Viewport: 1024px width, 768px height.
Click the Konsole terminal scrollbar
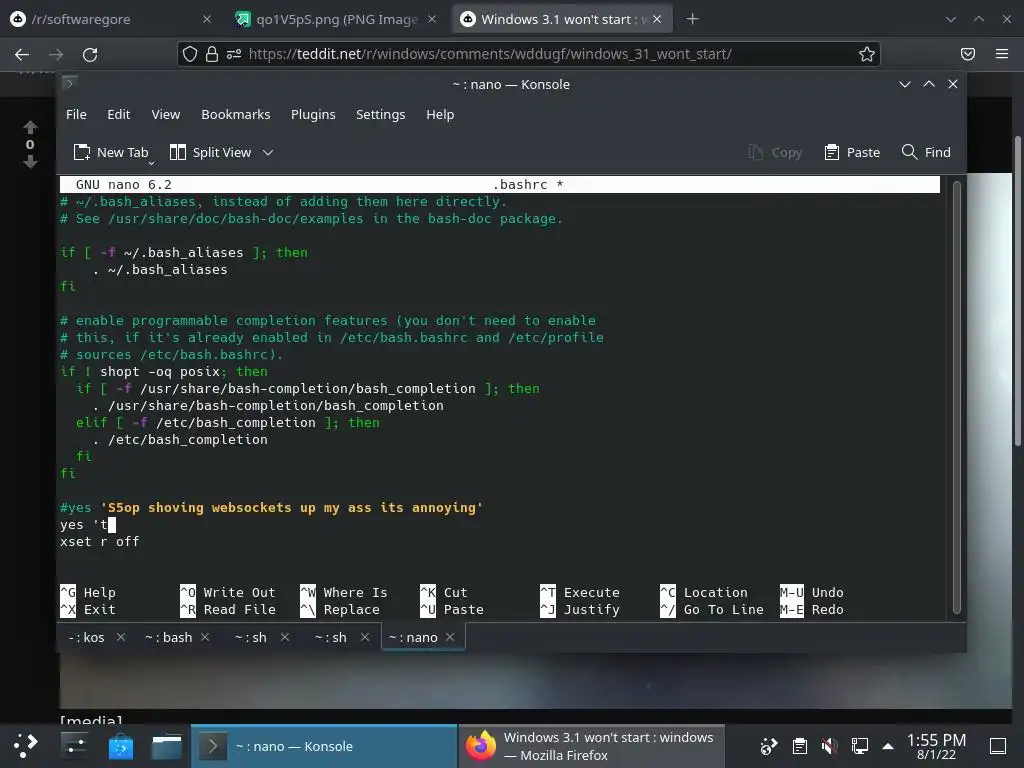(x=957, y=397)
